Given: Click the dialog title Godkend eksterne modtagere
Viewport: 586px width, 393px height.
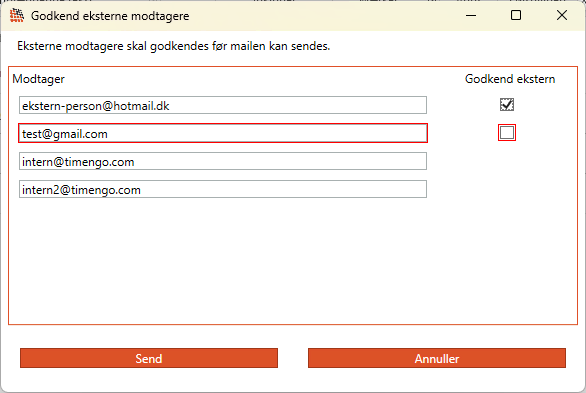Looking at the screenshot, I should point(110,16).
